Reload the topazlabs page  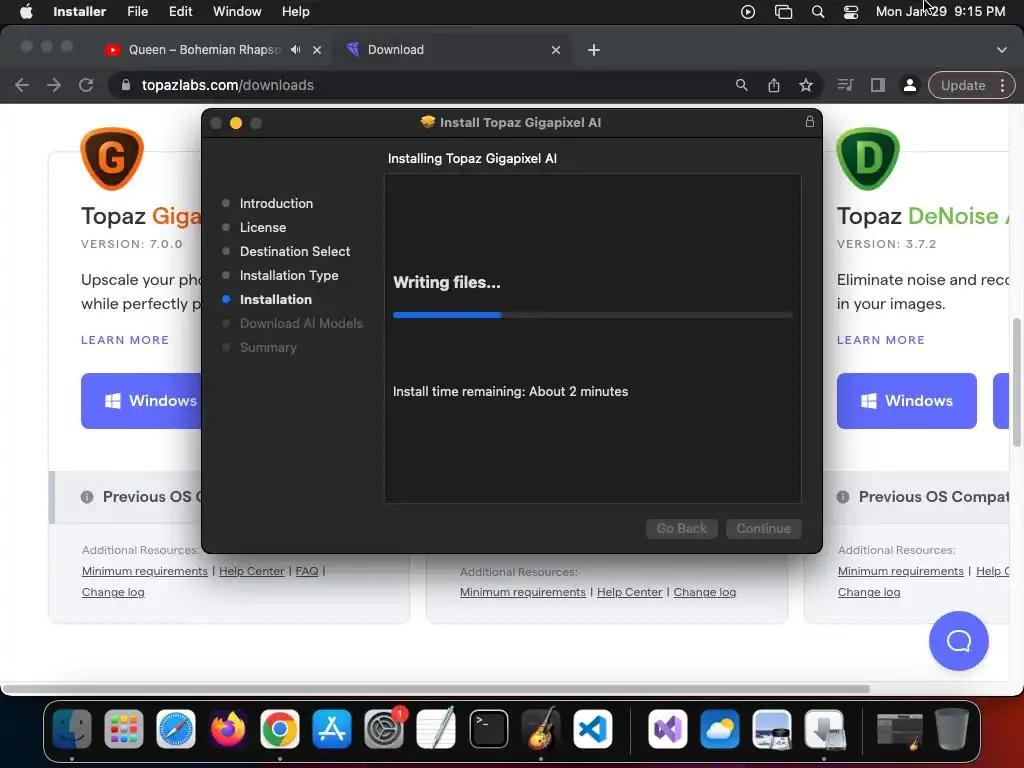click(86, 85)
